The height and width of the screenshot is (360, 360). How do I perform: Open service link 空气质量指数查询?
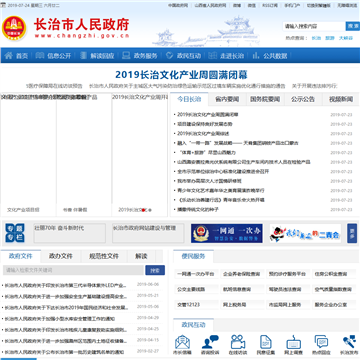[x=334, y=289]
